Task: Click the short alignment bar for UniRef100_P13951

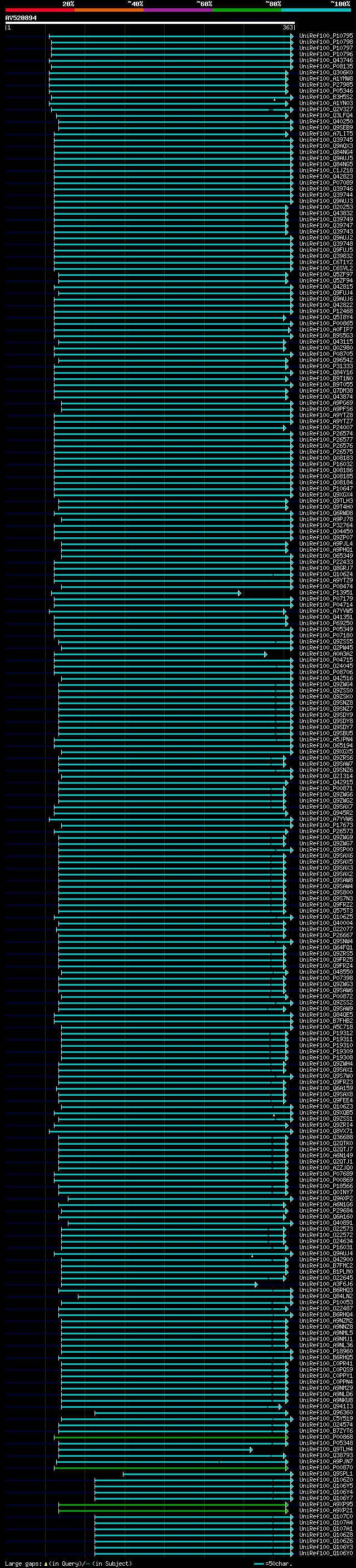Action: pyautogui.click(x=146, y=593)
